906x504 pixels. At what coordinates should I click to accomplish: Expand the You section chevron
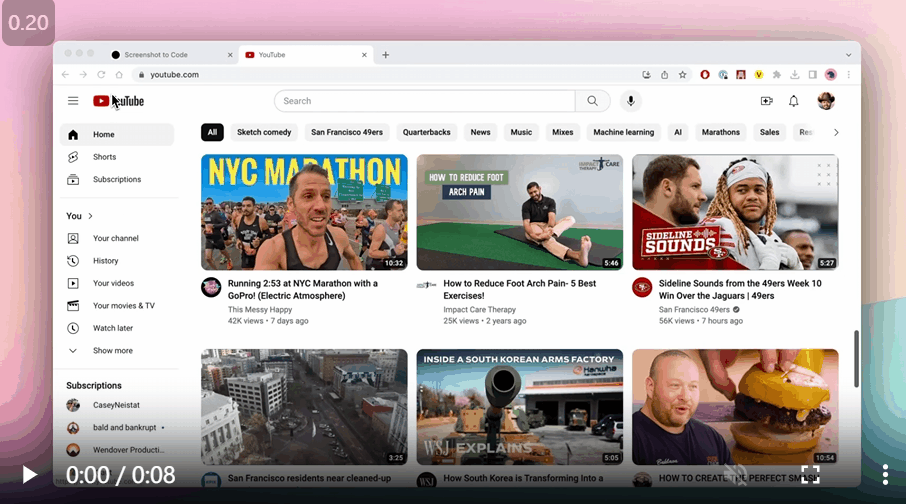tap(90, 216)
